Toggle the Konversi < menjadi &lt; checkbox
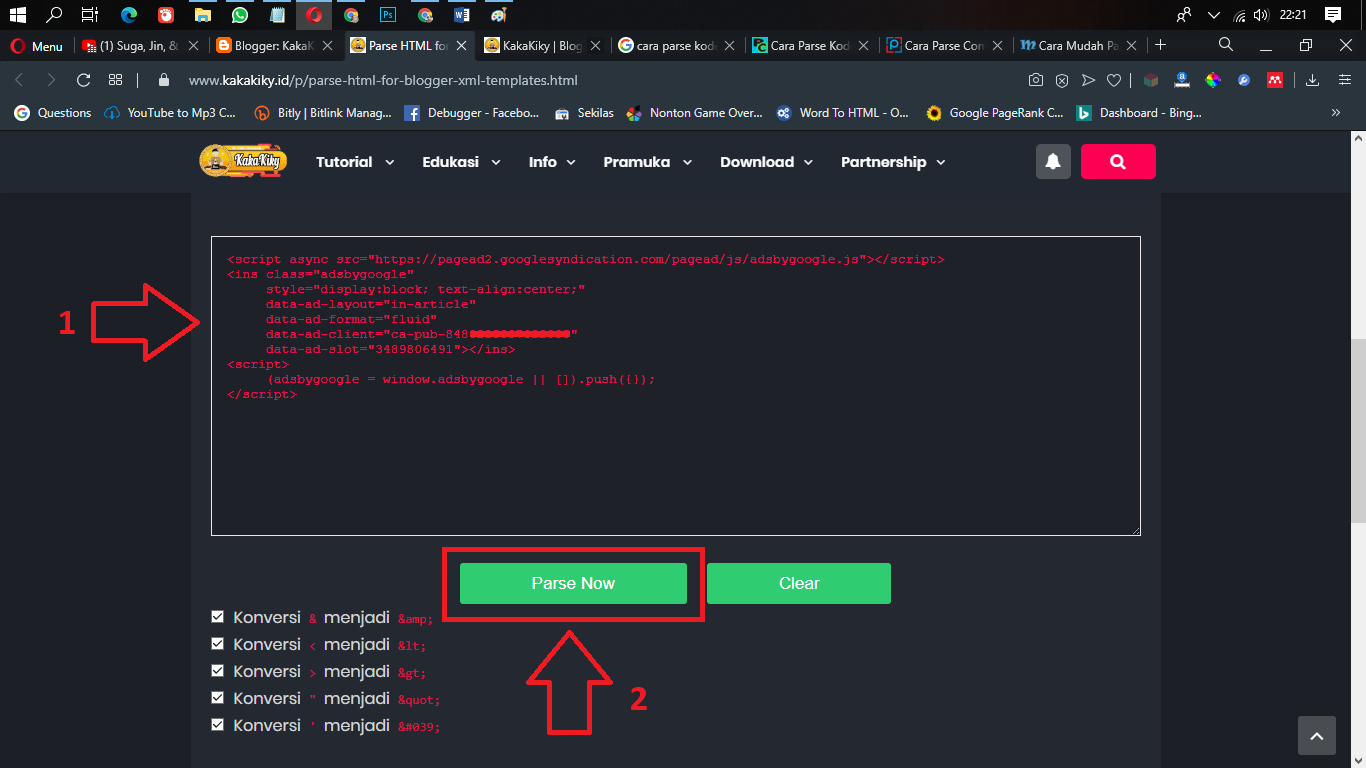The height and width of the screenshot is (768, 1366). coord(218,644)
